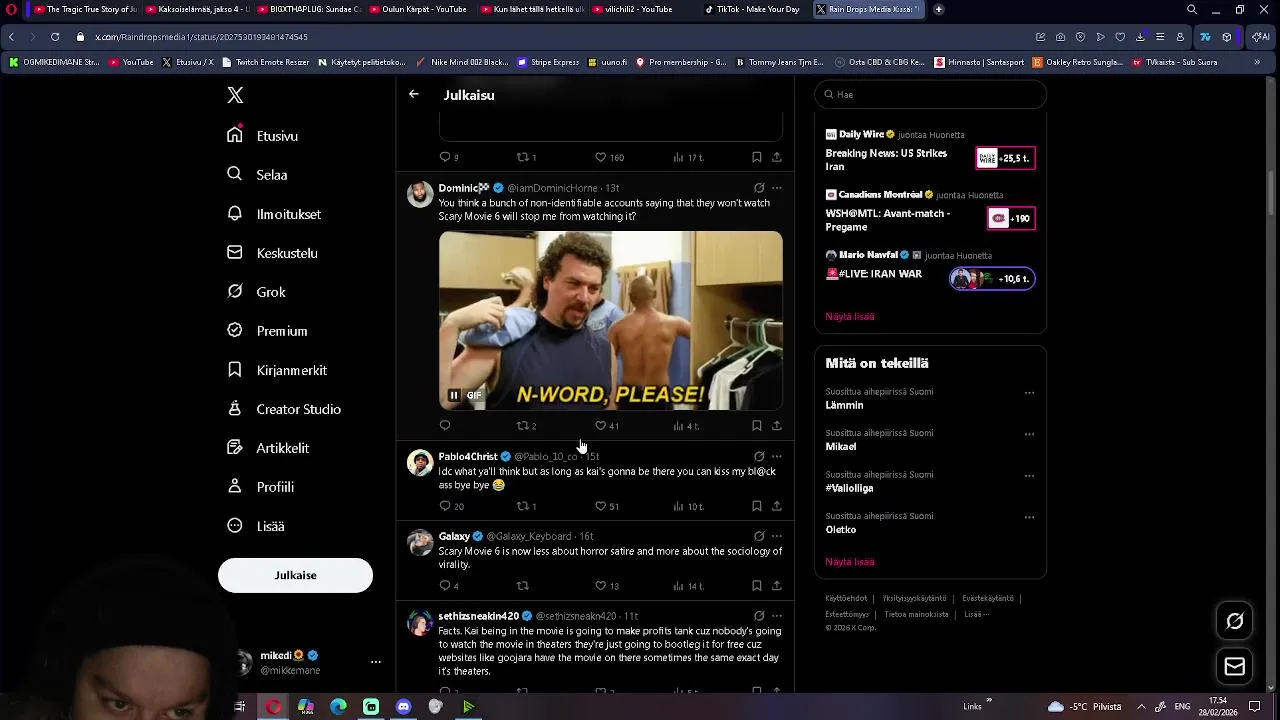Go back with the Julkaisu arrow

(x=414, y=94)
